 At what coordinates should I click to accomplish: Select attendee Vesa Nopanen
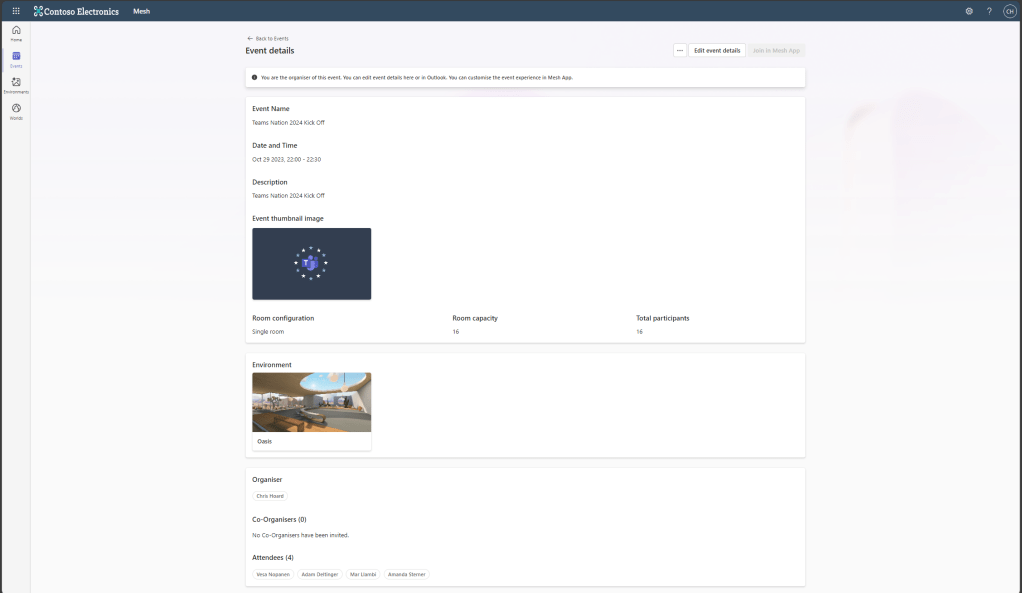coord(274,575)
